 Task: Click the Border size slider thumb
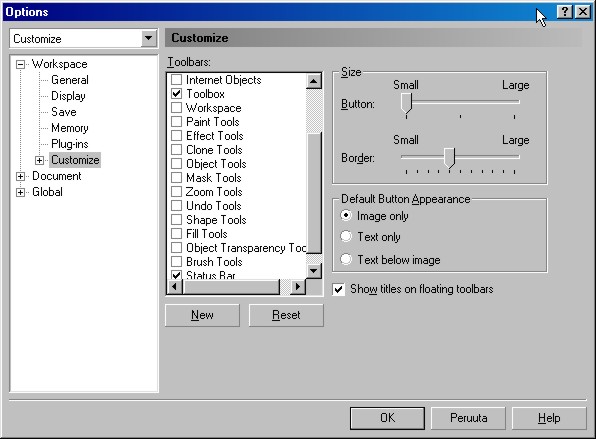click(x=450, y=158)
